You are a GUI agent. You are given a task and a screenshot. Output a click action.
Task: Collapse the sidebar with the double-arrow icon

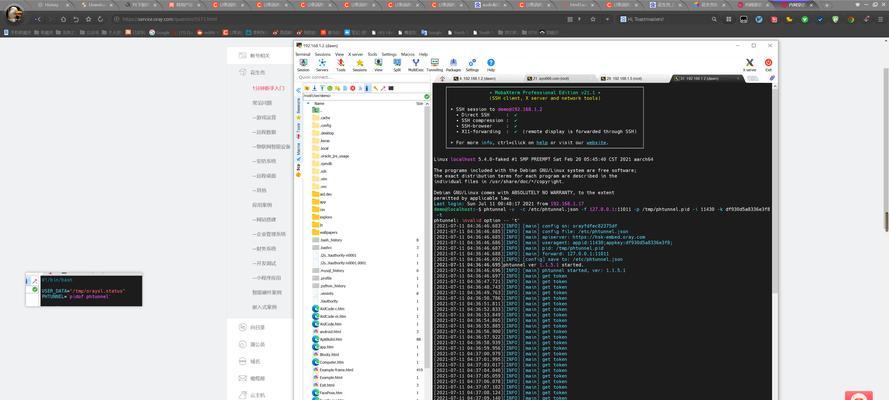coord(298,90)
